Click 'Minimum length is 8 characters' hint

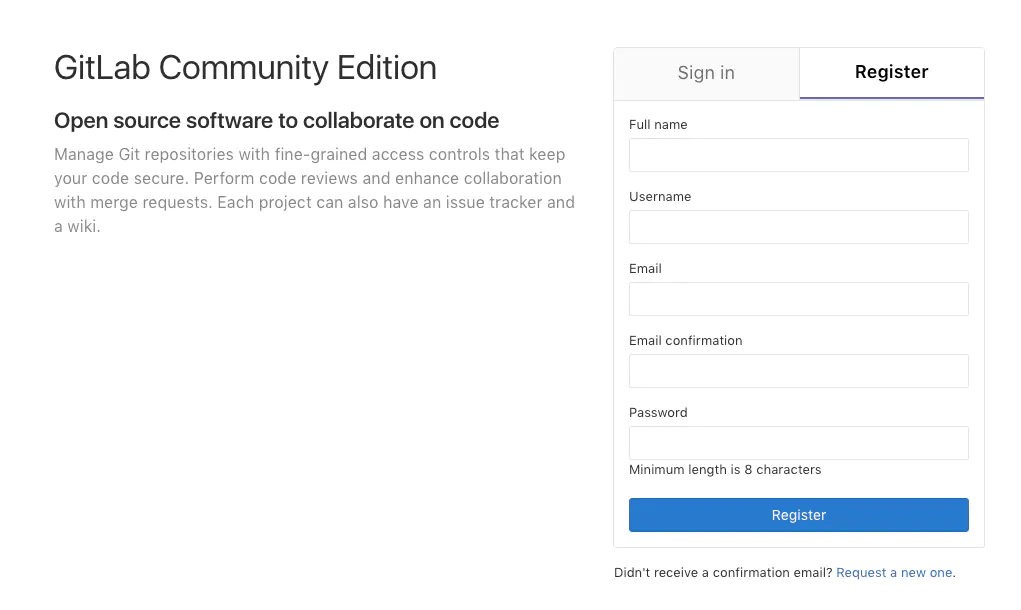tap(725, 470)
